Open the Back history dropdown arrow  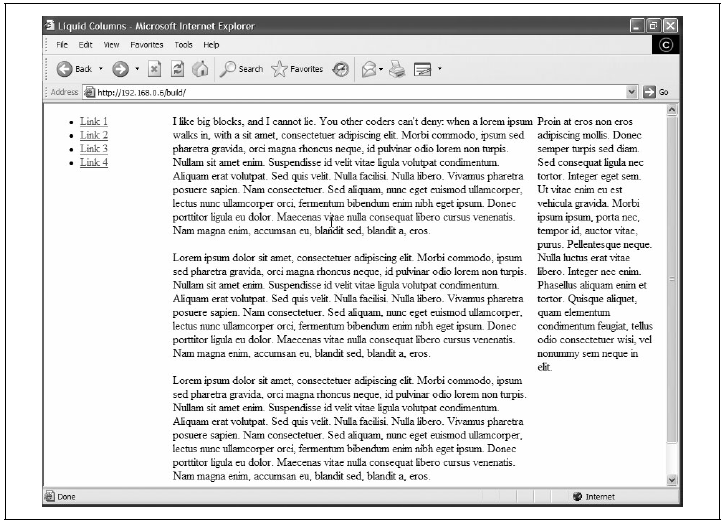coord(101,69)
